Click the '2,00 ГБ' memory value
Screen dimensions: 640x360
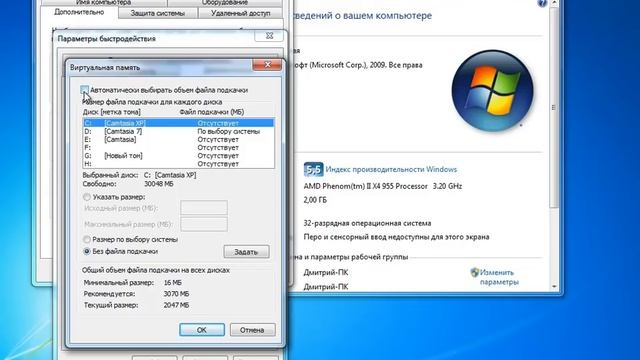pyautogui.click(x=315, y=200)
